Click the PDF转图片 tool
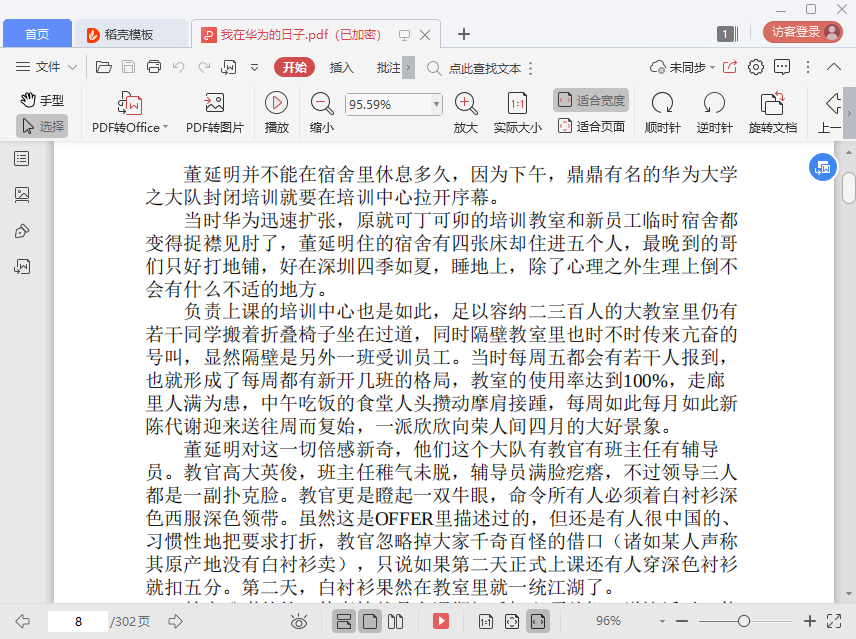This screenshot has width=856, height=639. click(215, 112)
